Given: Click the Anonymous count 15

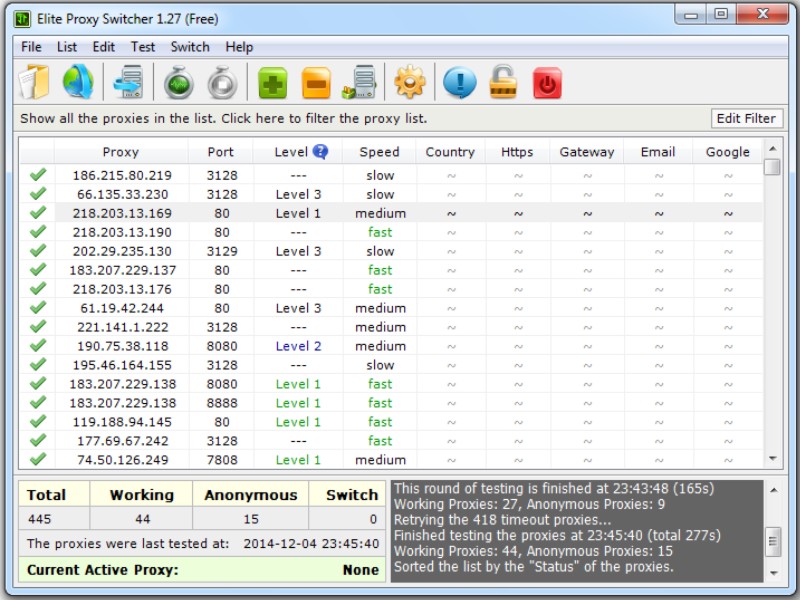Looking at the screenshot, I should (251, 519).
